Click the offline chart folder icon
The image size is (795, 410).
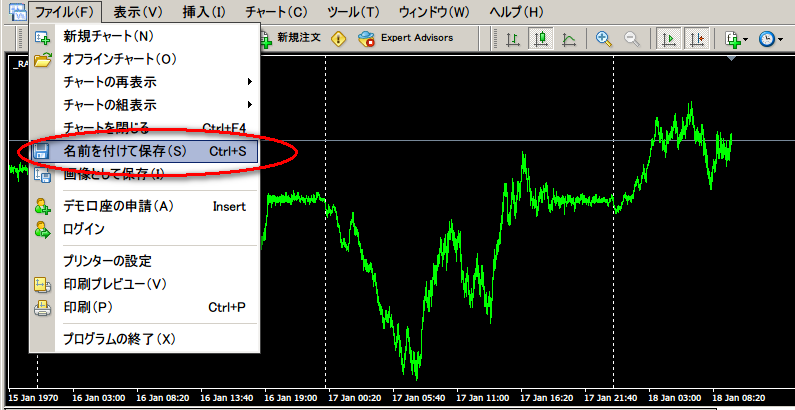coord(43,60)
